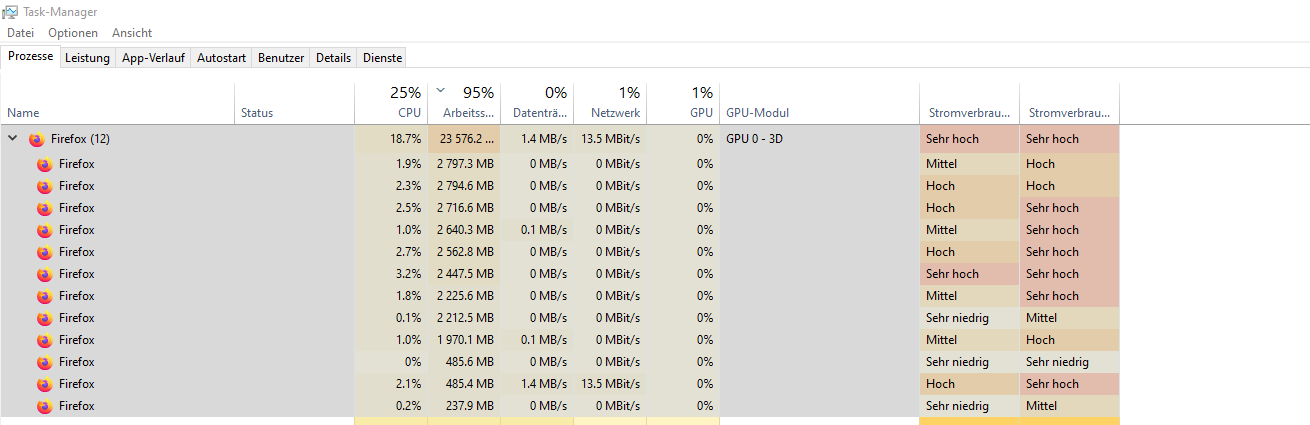Screen dimensions: 1310x425
Task: Click the sort arrow above Arbeitsspeicher column
Action: (x=440, y=90)
